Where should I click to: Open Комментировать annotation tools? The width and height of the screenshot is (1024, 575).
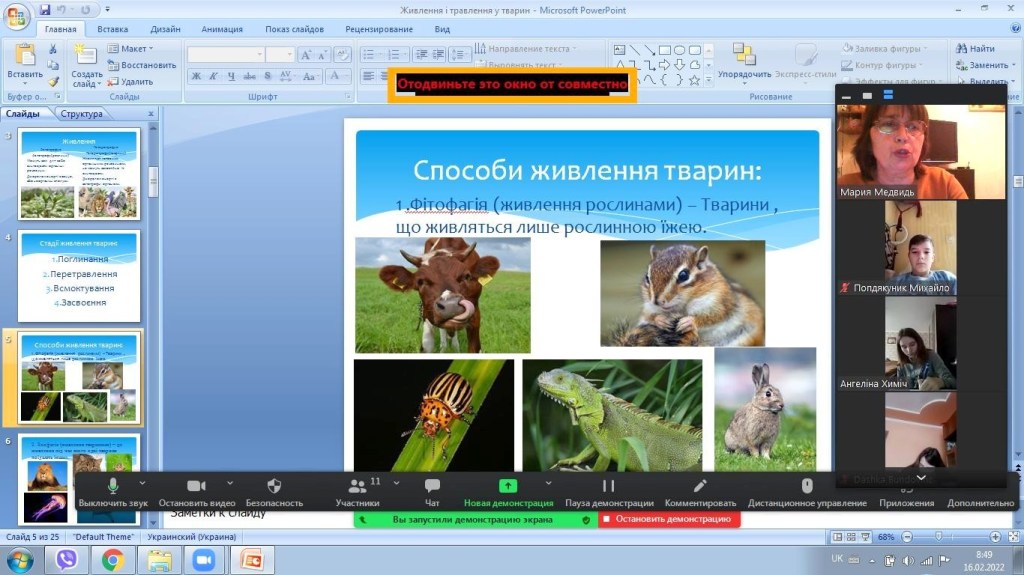click(700, 487)
